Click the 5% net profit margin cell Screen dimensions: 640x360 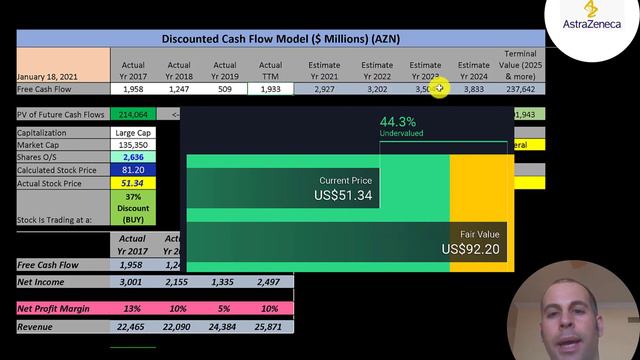click(x=224, y=309)
